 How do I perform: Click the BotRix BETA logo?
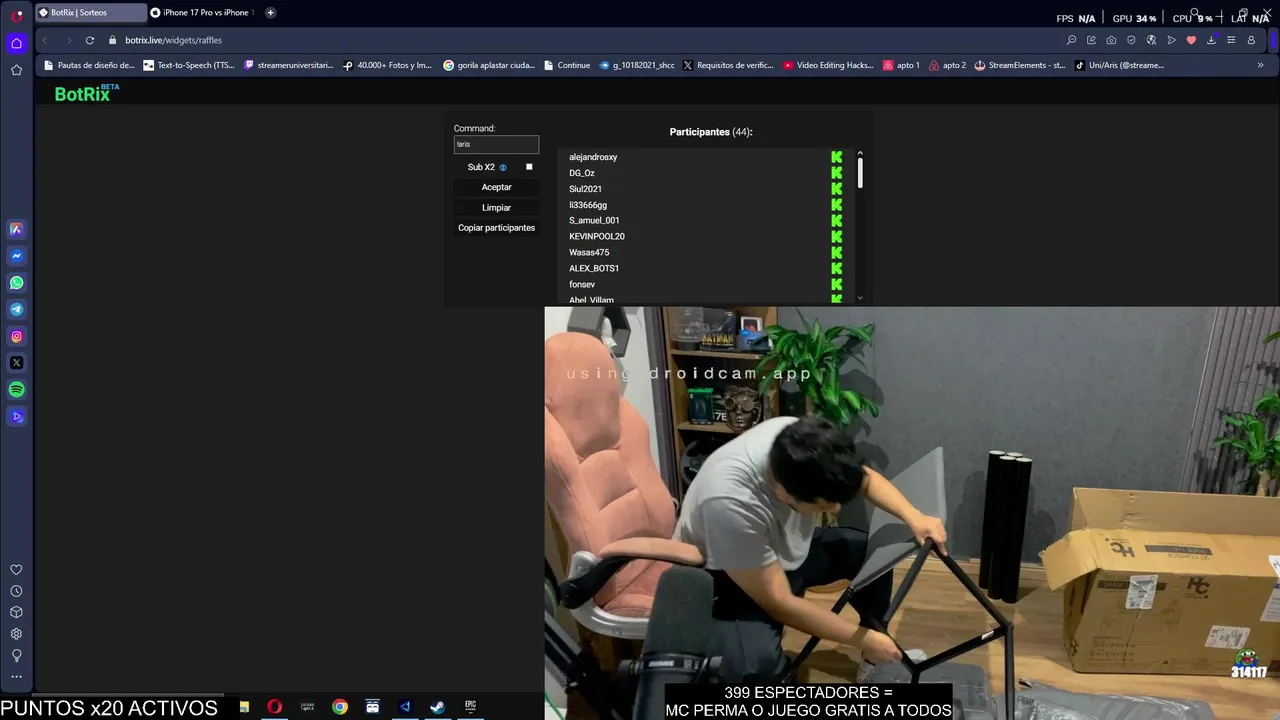(86, 93)
